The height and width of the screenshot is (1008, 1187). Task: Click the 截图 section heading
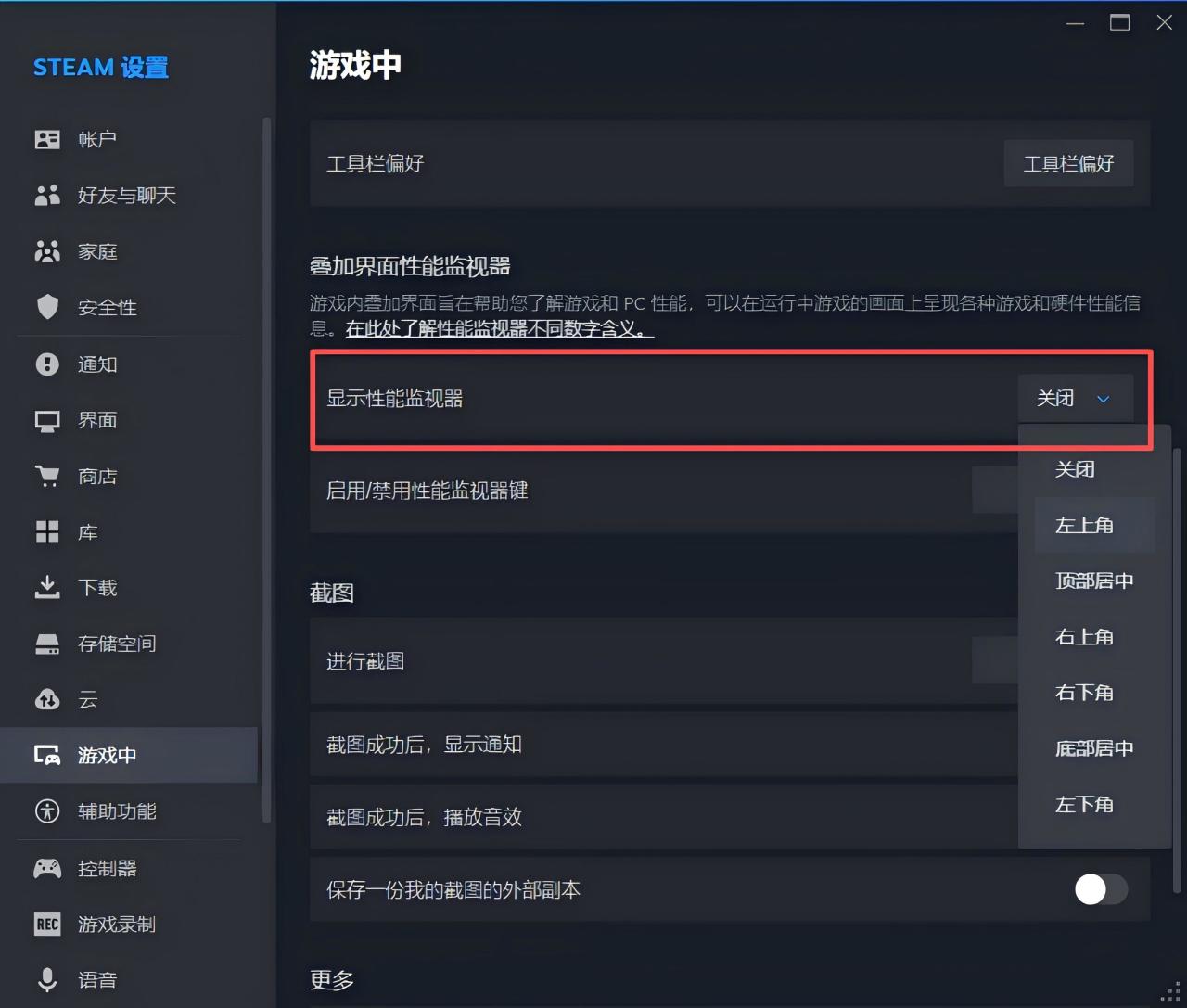point(332,593)
